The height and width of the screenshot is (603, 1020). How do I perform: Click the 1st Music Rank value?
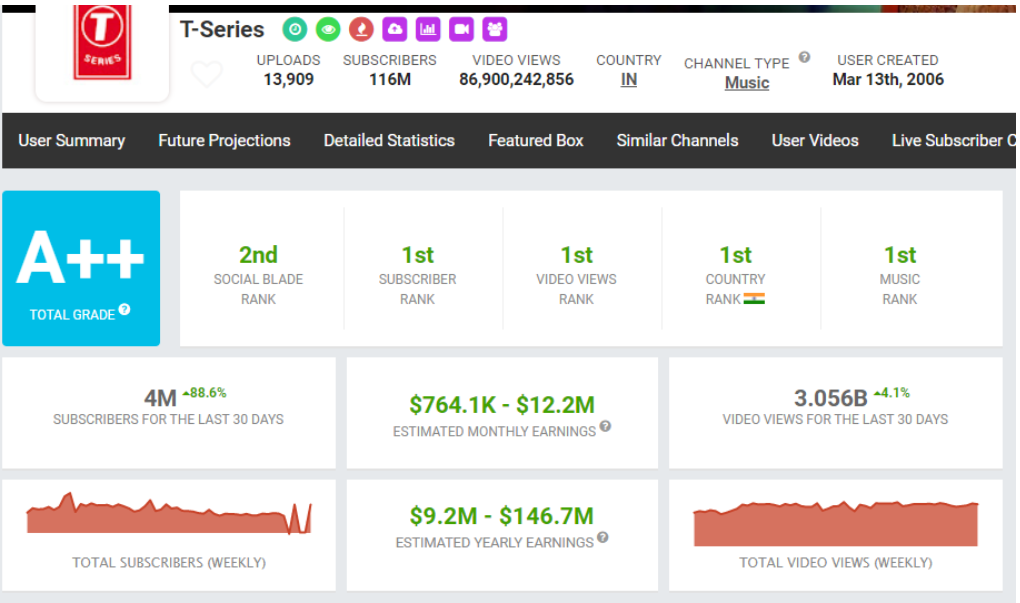[x=900, y=254]
